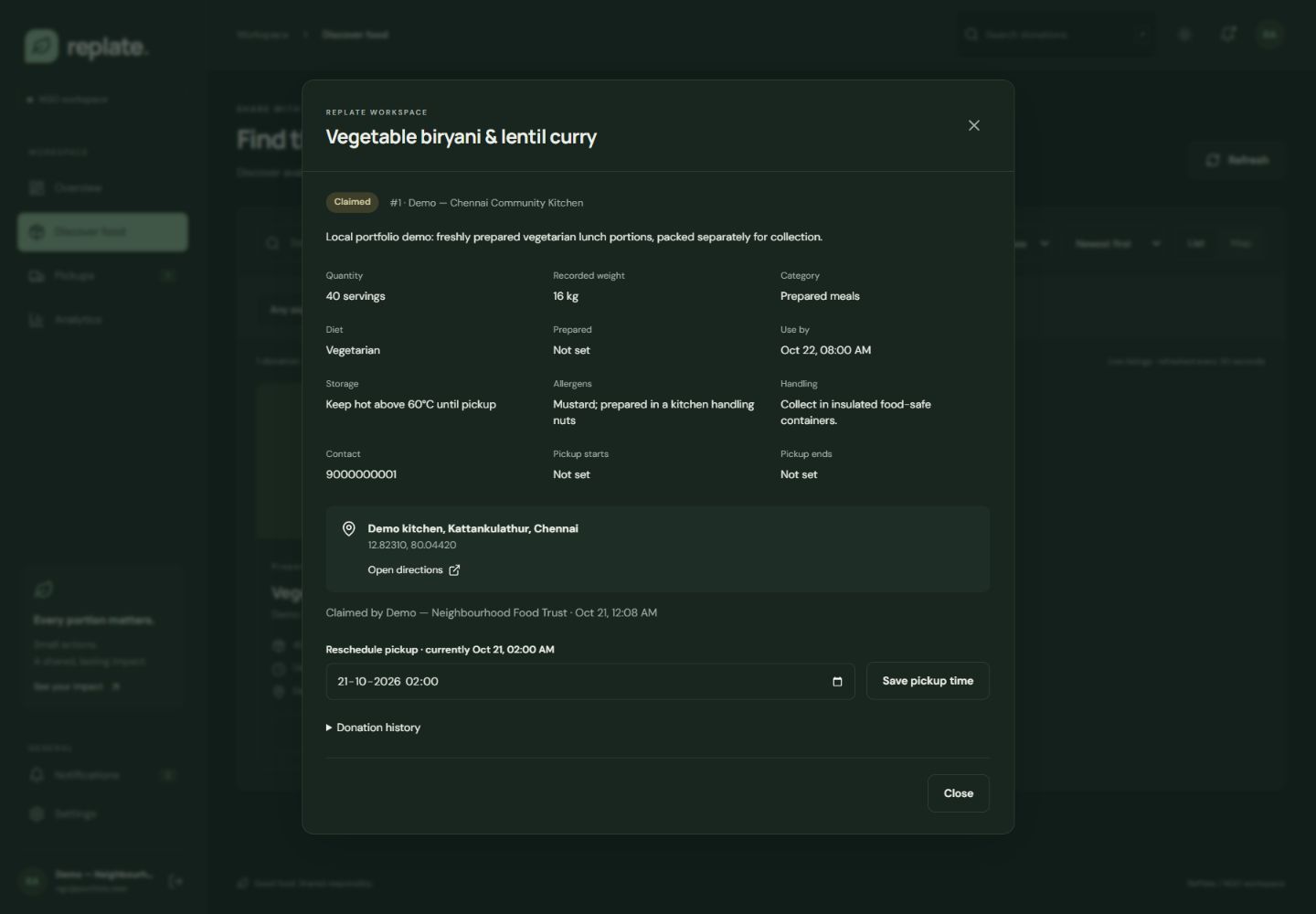Click the description starting "Local portfolio demo"
Screen dimensions: 1316x914
coord(574,237)
